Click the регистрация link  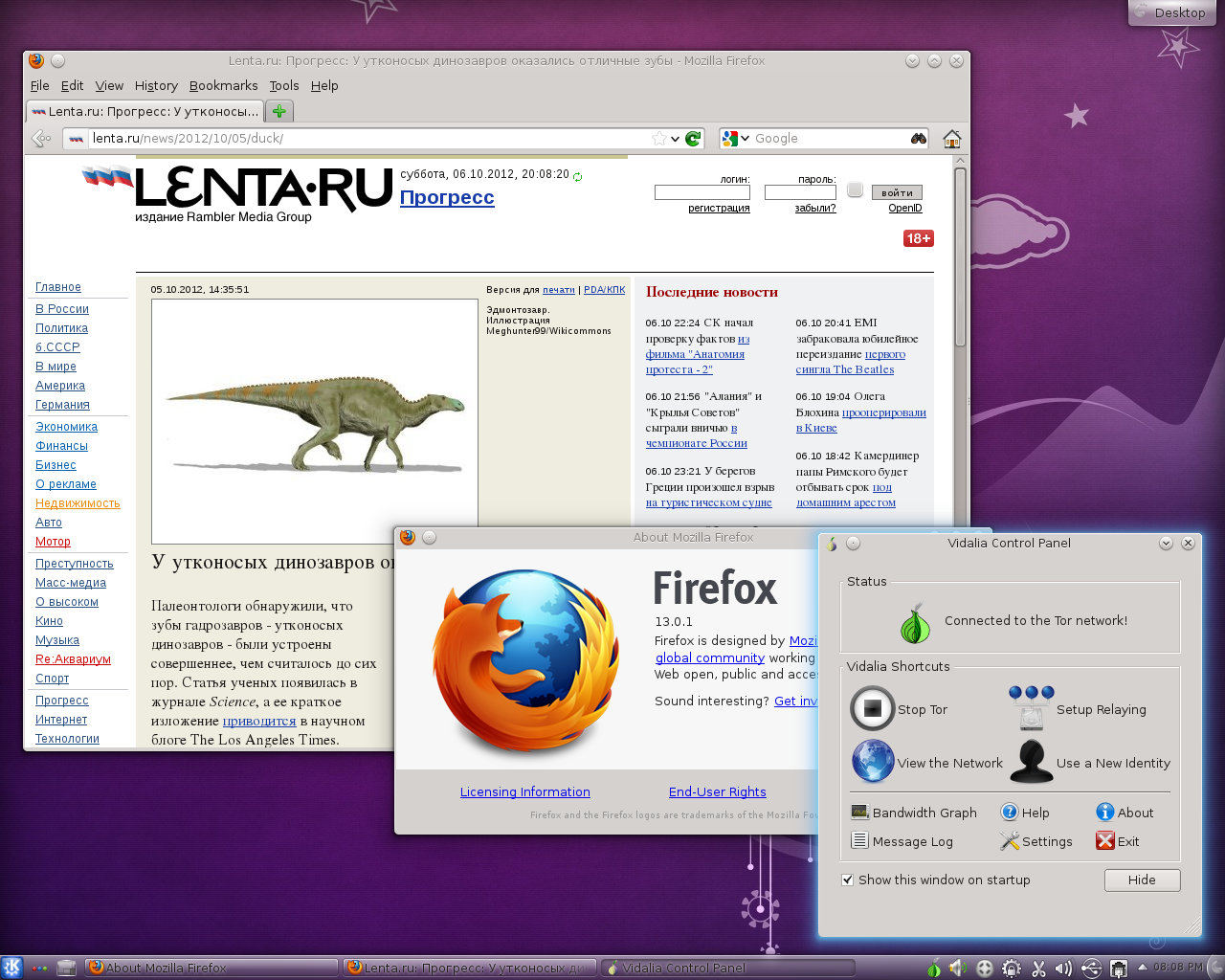[719, 208]
